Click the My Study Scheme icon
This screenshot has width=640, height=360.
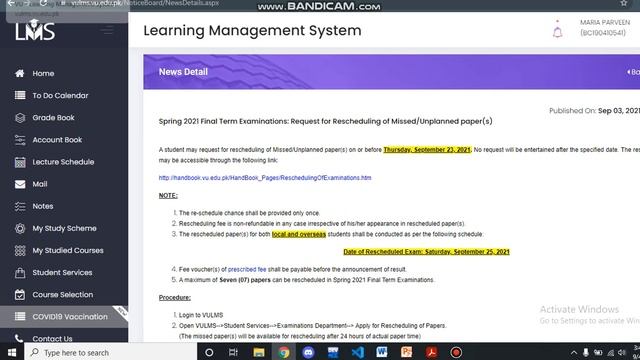[20, 229]
